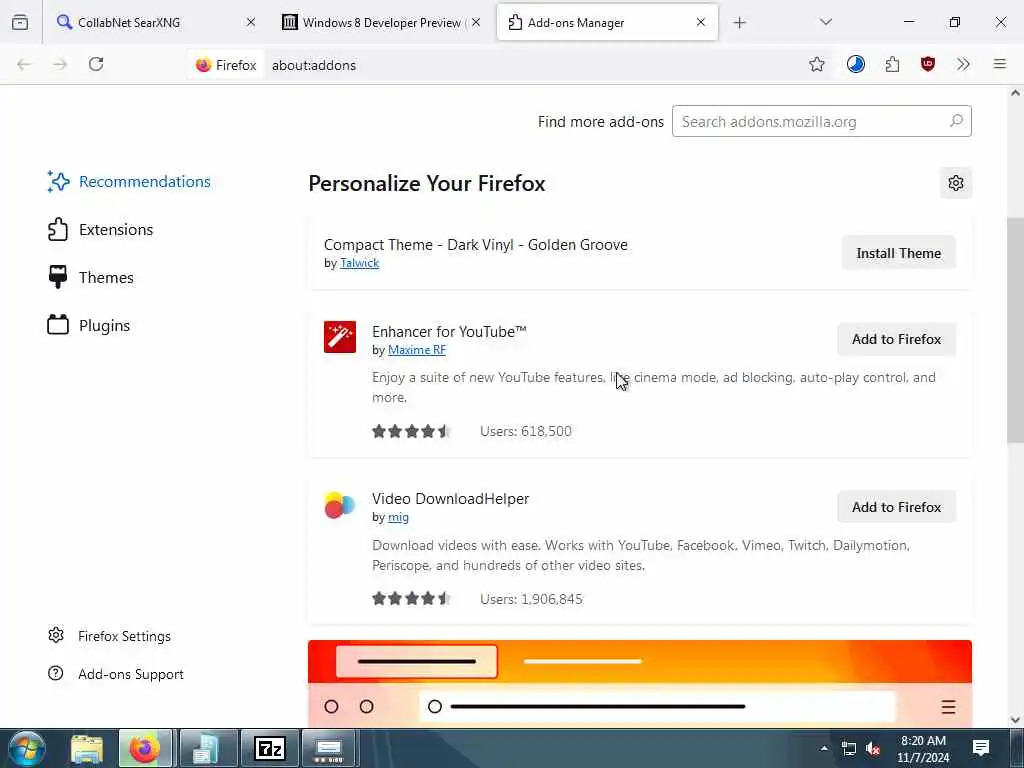Click the orange theme preview image
The height and width of the screenshot is (768, 1024).
639,684
